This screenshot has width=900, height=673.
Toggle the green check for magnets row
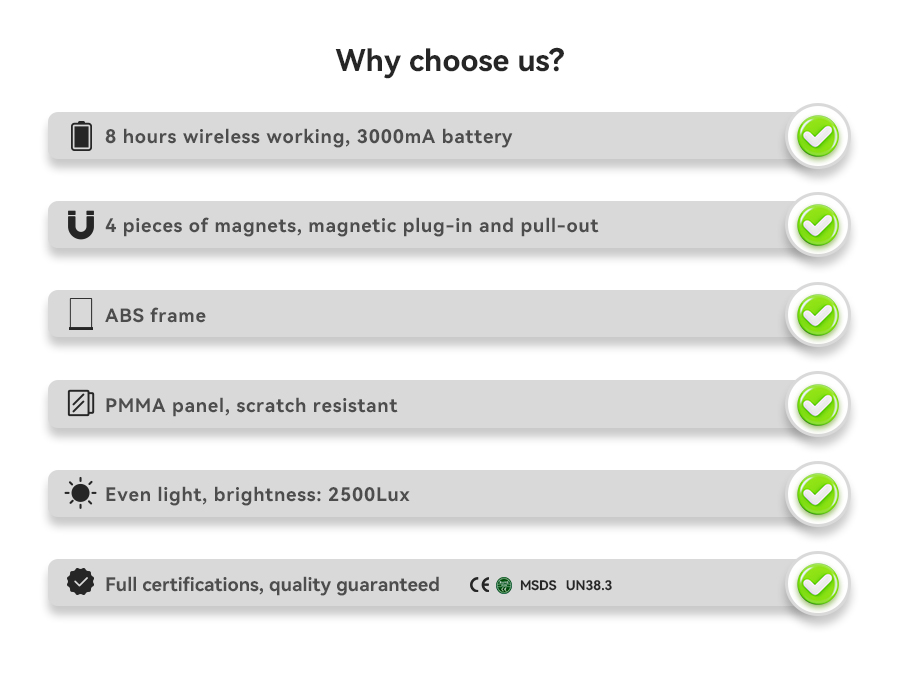point(817,226)
